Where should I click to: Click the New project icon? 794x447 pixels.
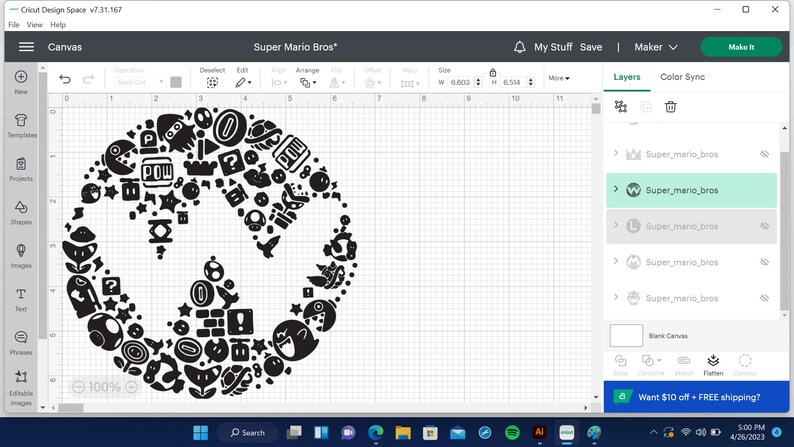[21, 82]
